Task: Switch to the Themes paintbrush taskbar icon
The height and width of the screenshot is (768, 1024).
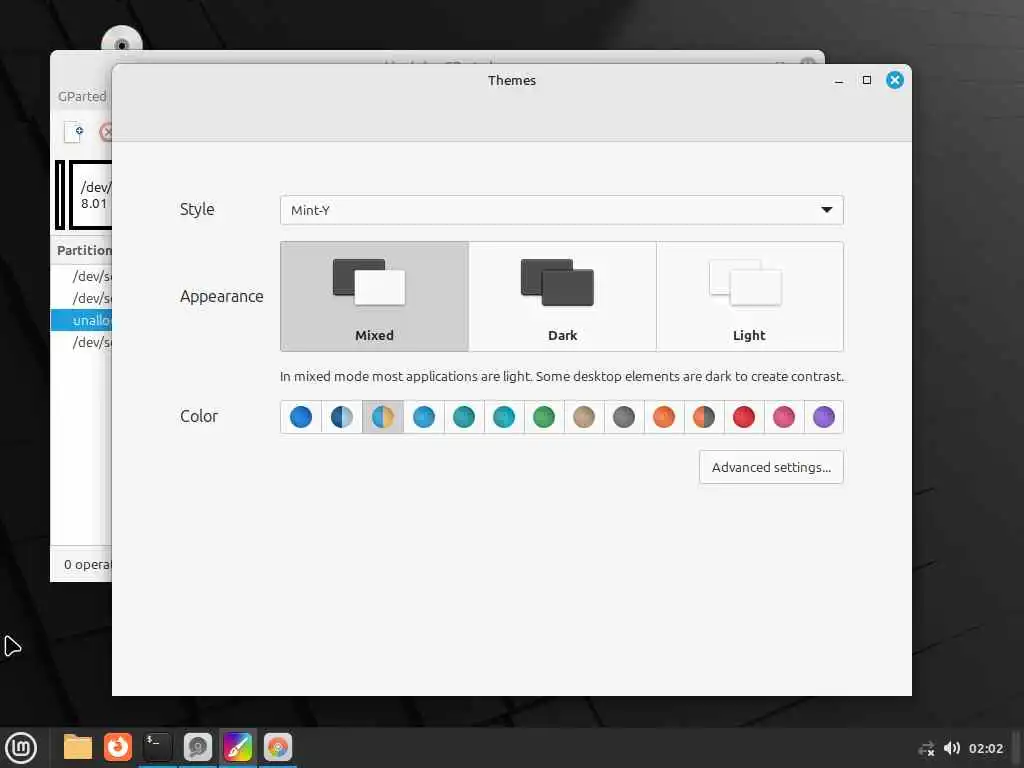Action: coord(238,747)
